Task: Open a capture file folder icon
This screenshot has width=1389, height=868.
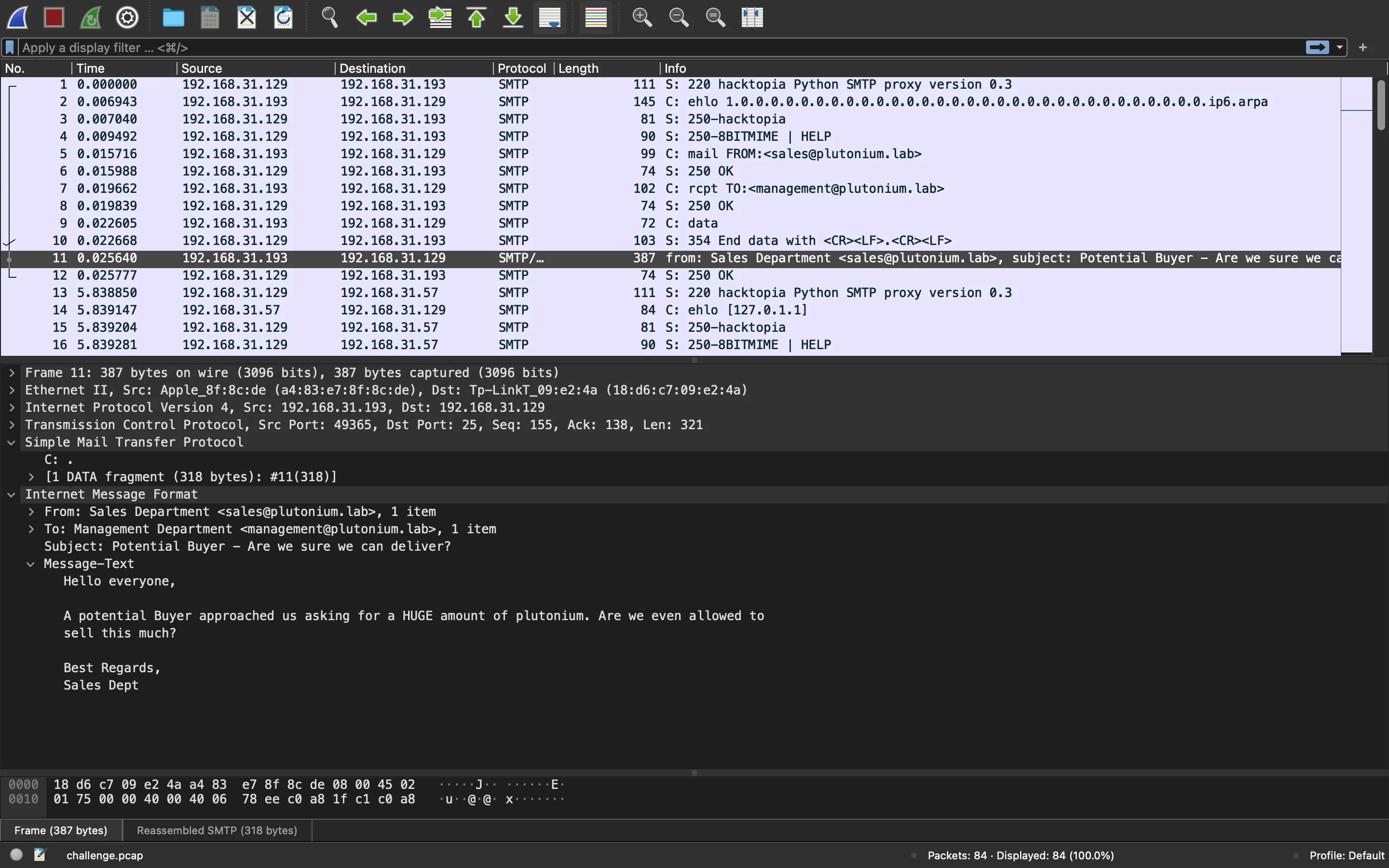Action: 173,17
